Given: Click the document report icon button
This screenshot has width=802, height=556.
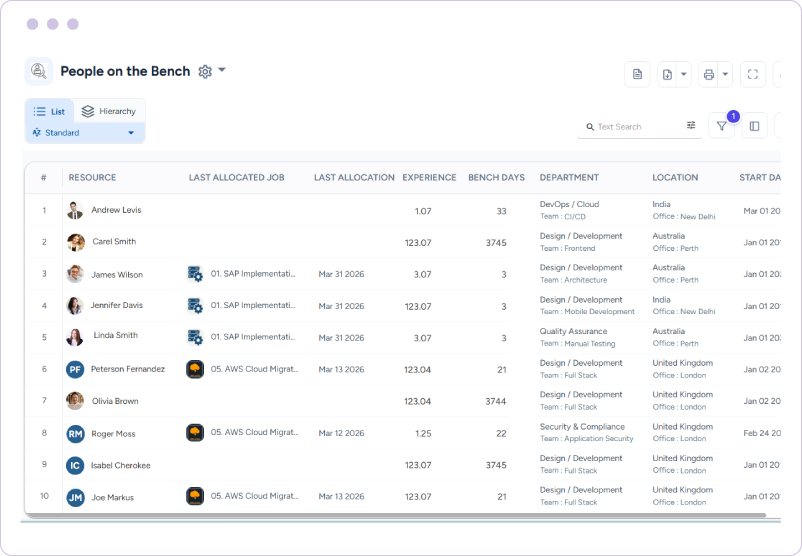Looking at the screenshot, I should pos(637,75).
